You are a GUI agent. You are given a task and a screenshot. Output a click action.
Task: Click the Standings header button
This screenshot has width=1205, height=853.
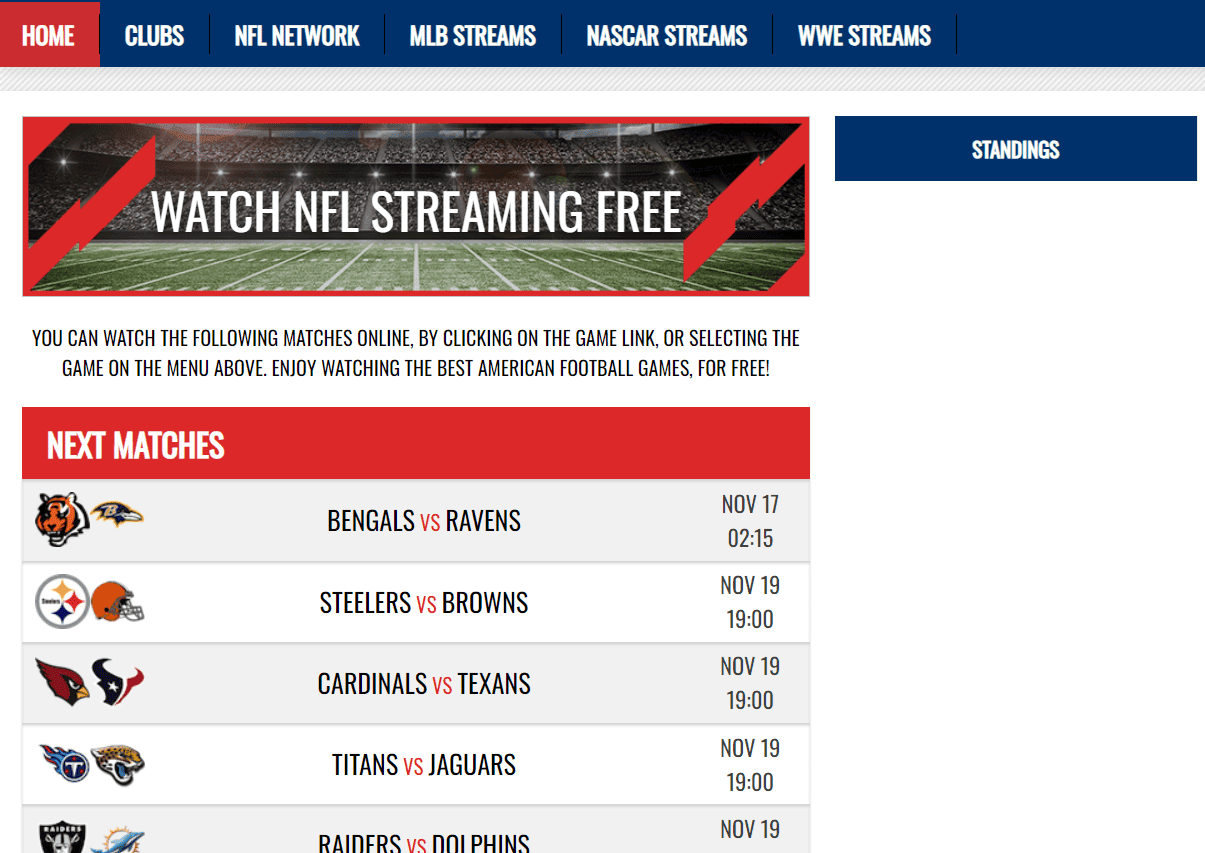point(1016,149)
